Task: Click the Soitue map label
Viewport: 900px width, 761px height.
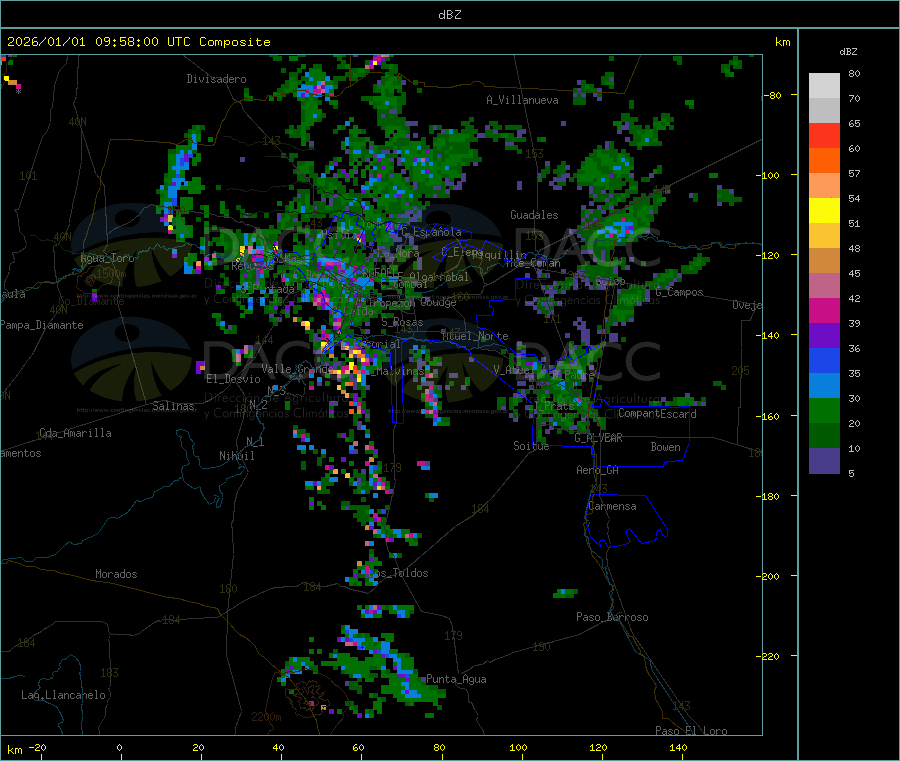Action: pos(531,446)
